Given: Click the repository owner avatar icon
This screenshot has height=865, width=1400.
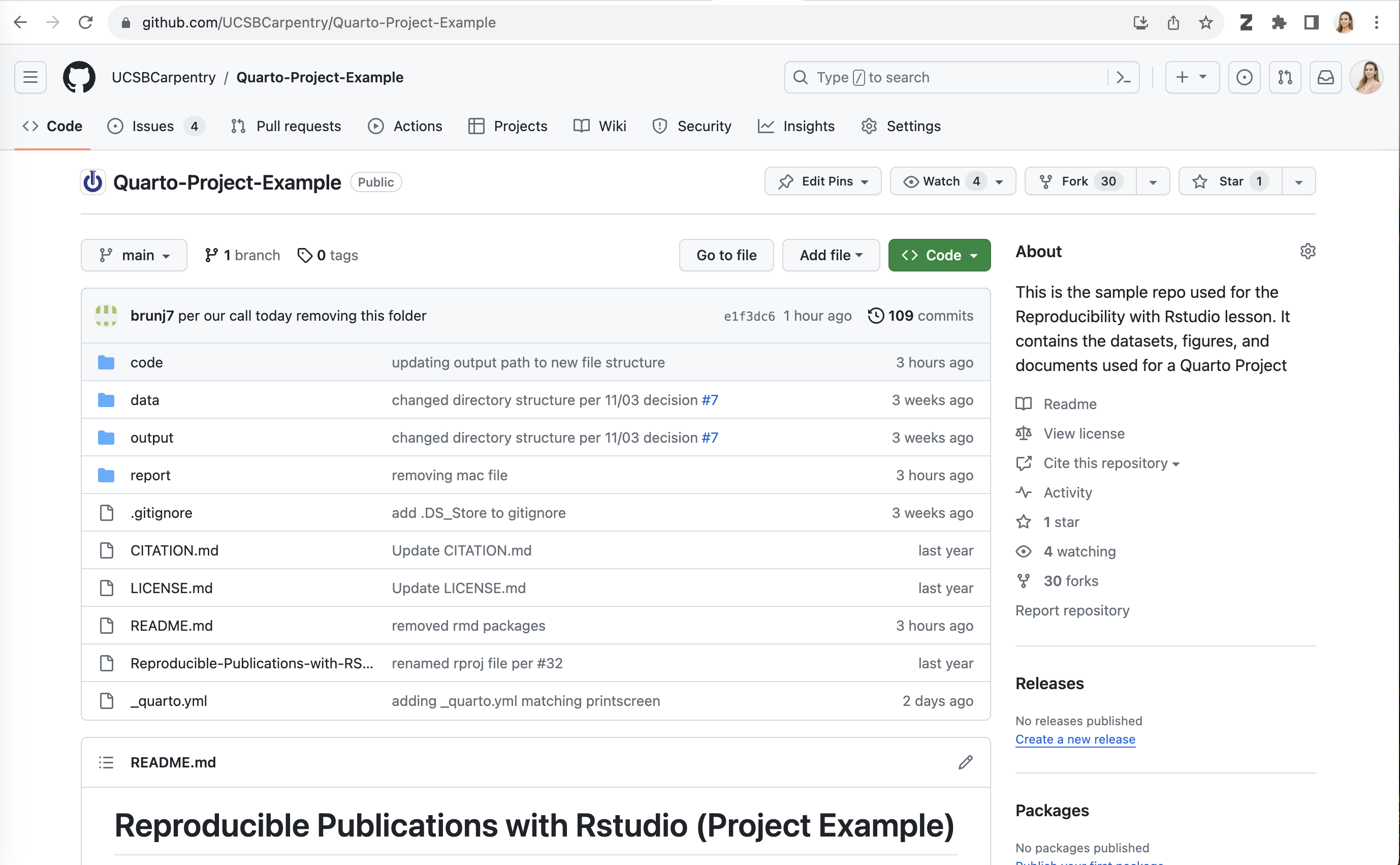Looking at the screenshot, I should pyautogui.click(x=92, y=182).
